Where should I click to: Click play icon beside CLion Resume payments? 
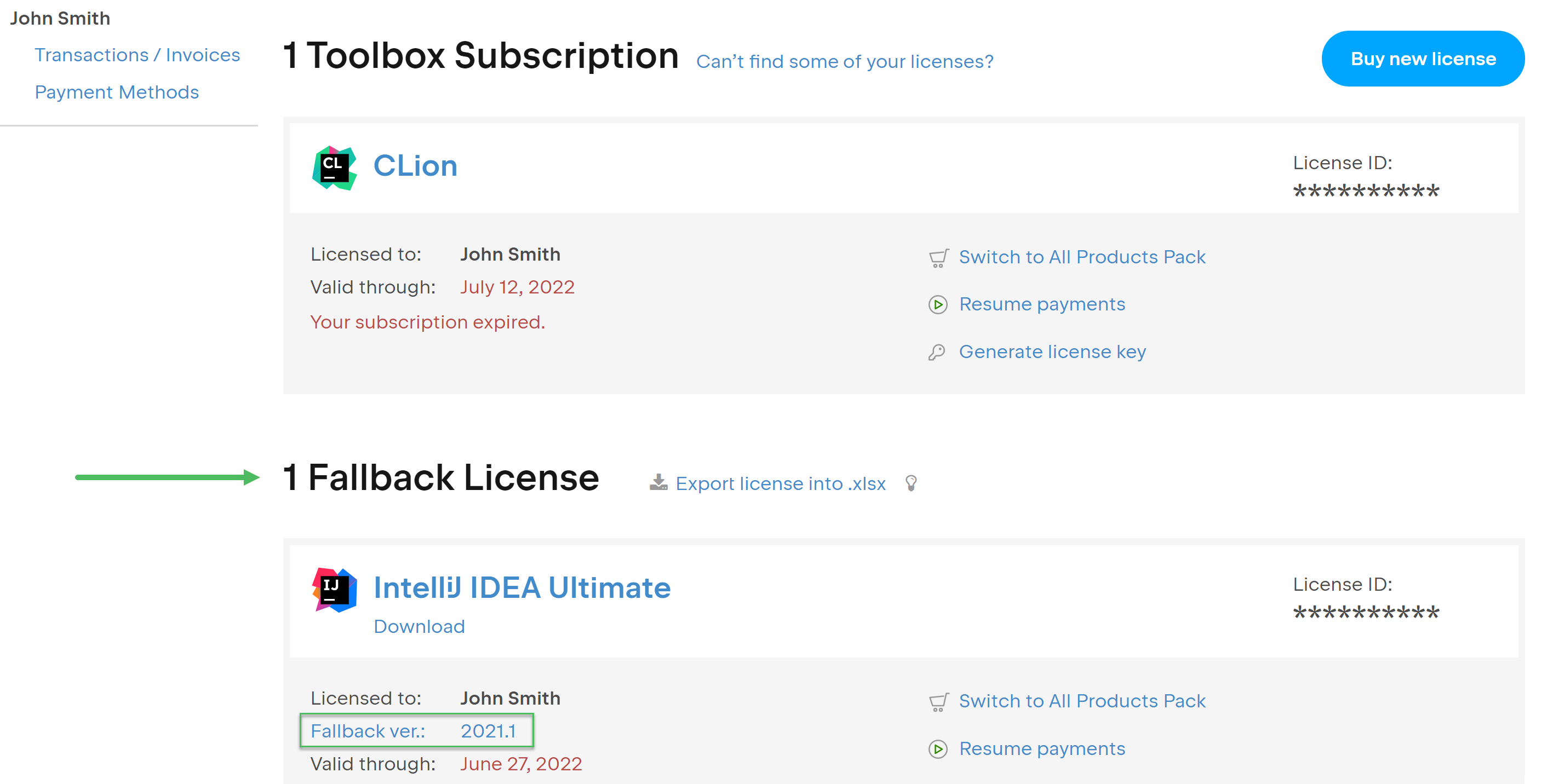click(938, 305)
